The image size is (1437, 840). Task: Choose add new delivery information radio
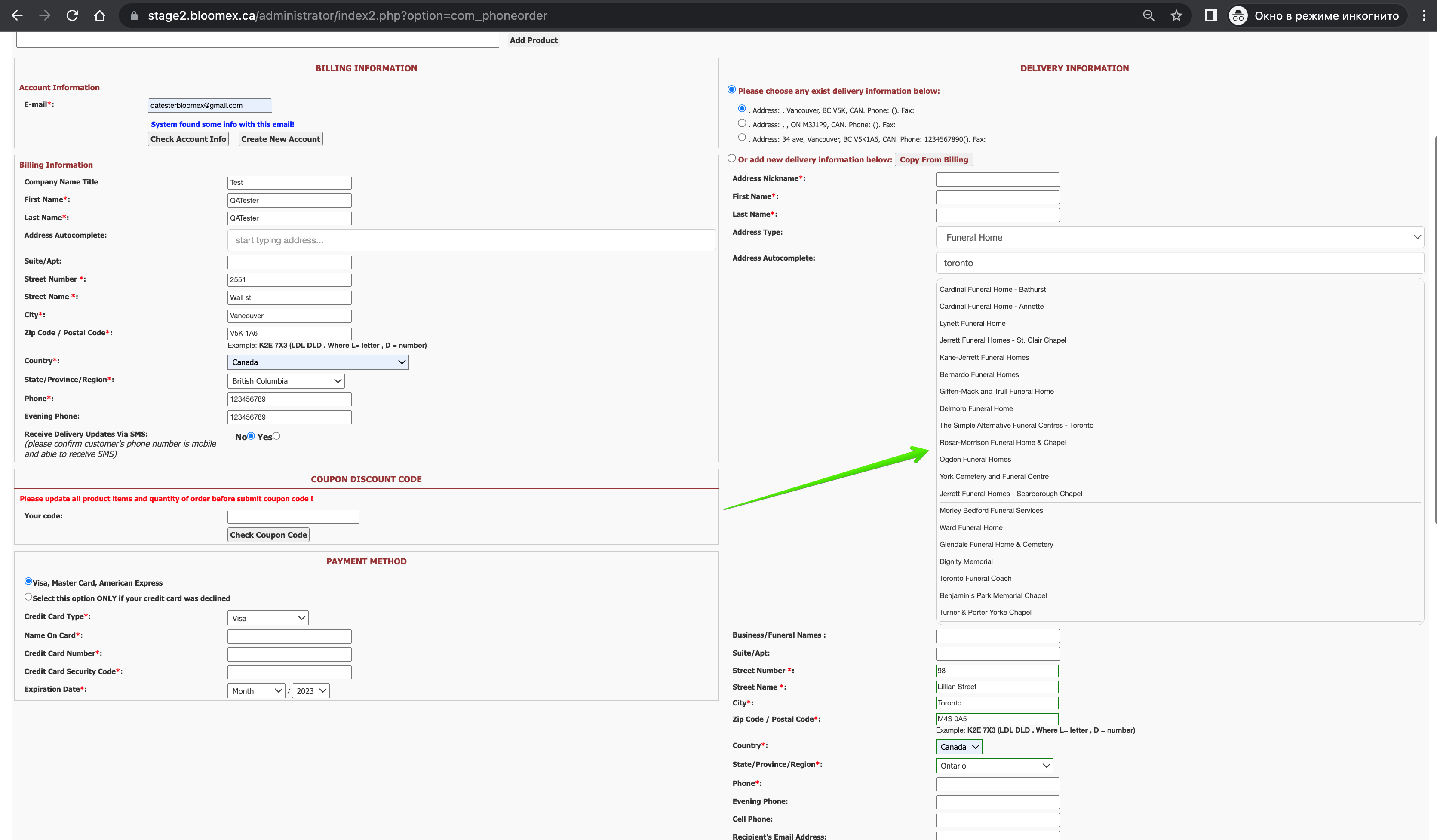(732, 159)
